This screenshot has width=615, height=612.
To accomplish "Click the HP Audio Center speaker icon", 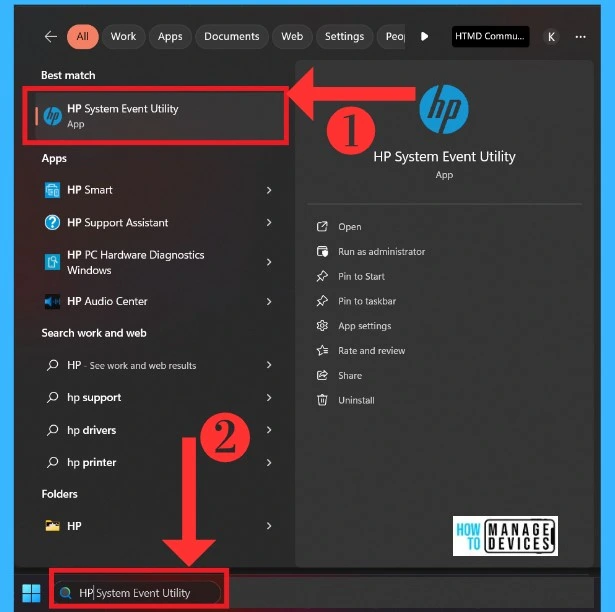I will click(52, 301).
